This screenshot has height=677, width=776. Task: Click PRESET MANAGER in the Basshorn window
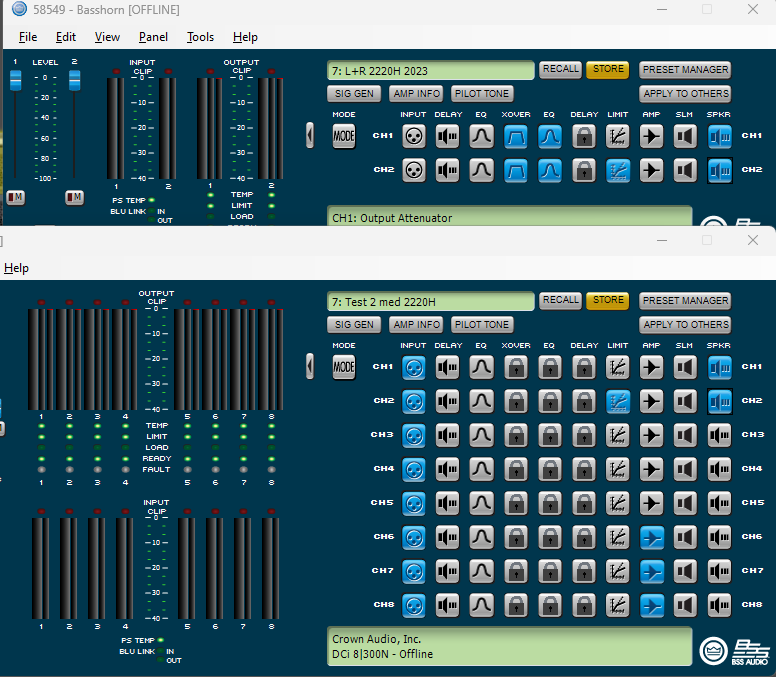tap(685, 70)
